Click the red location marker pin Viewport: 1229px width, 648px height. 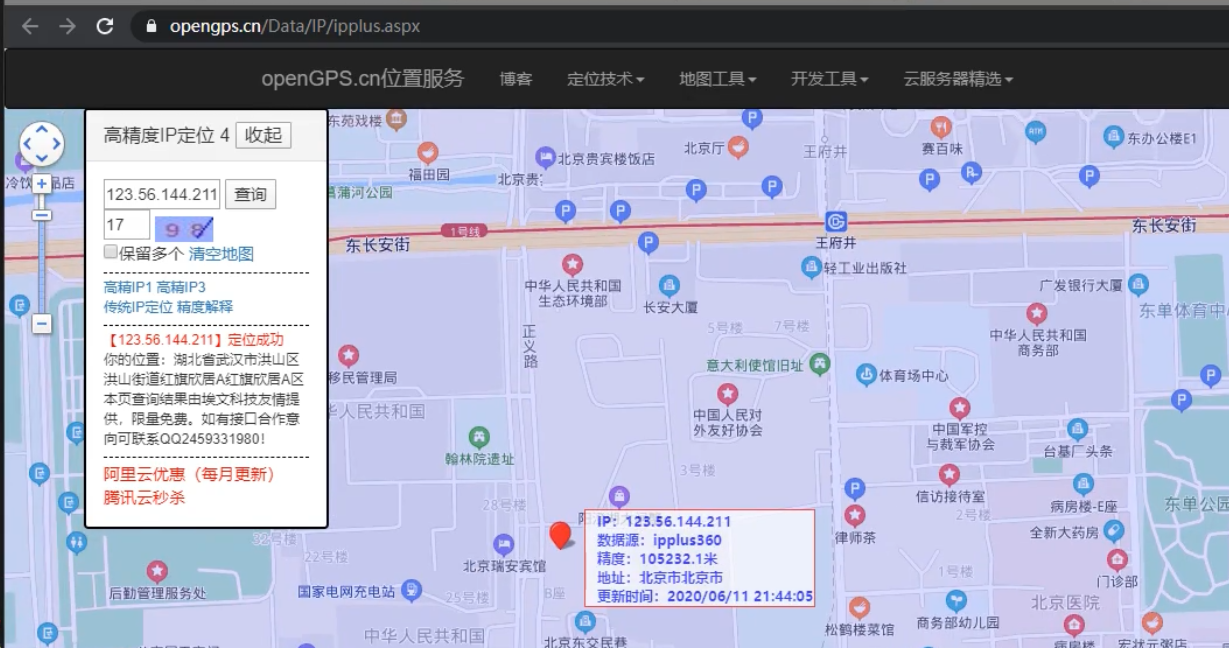560,535
